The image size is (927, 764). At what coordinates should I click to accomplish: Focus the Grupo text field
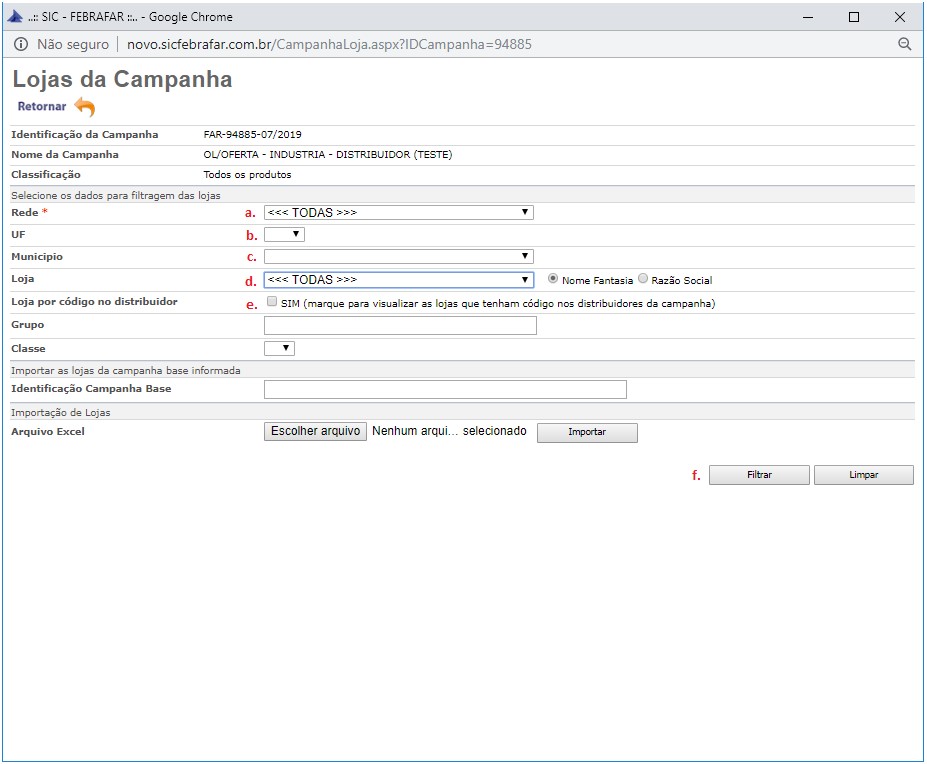(400, 325)
